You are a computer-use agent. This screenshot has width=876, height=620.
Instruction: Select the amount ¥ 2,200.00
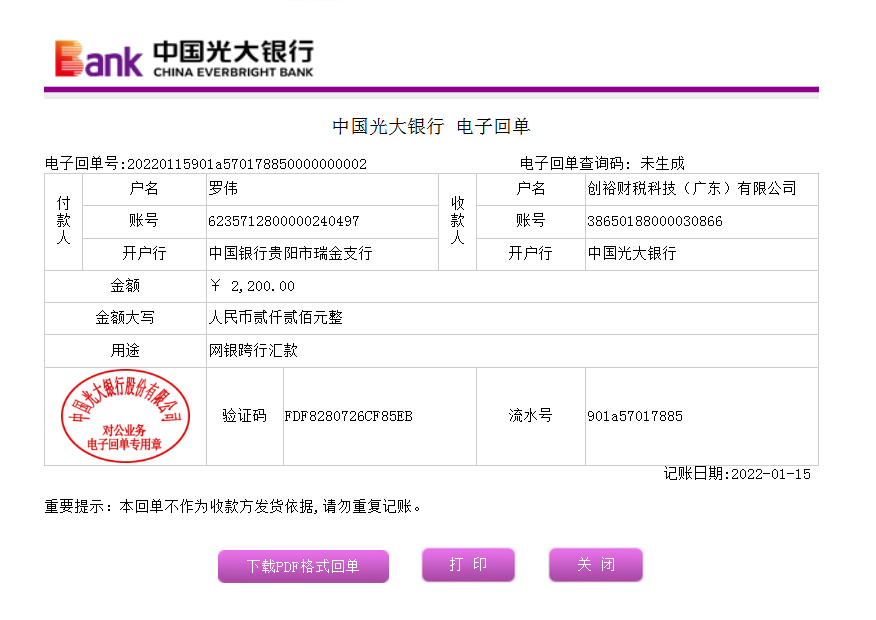coord(253,286)
